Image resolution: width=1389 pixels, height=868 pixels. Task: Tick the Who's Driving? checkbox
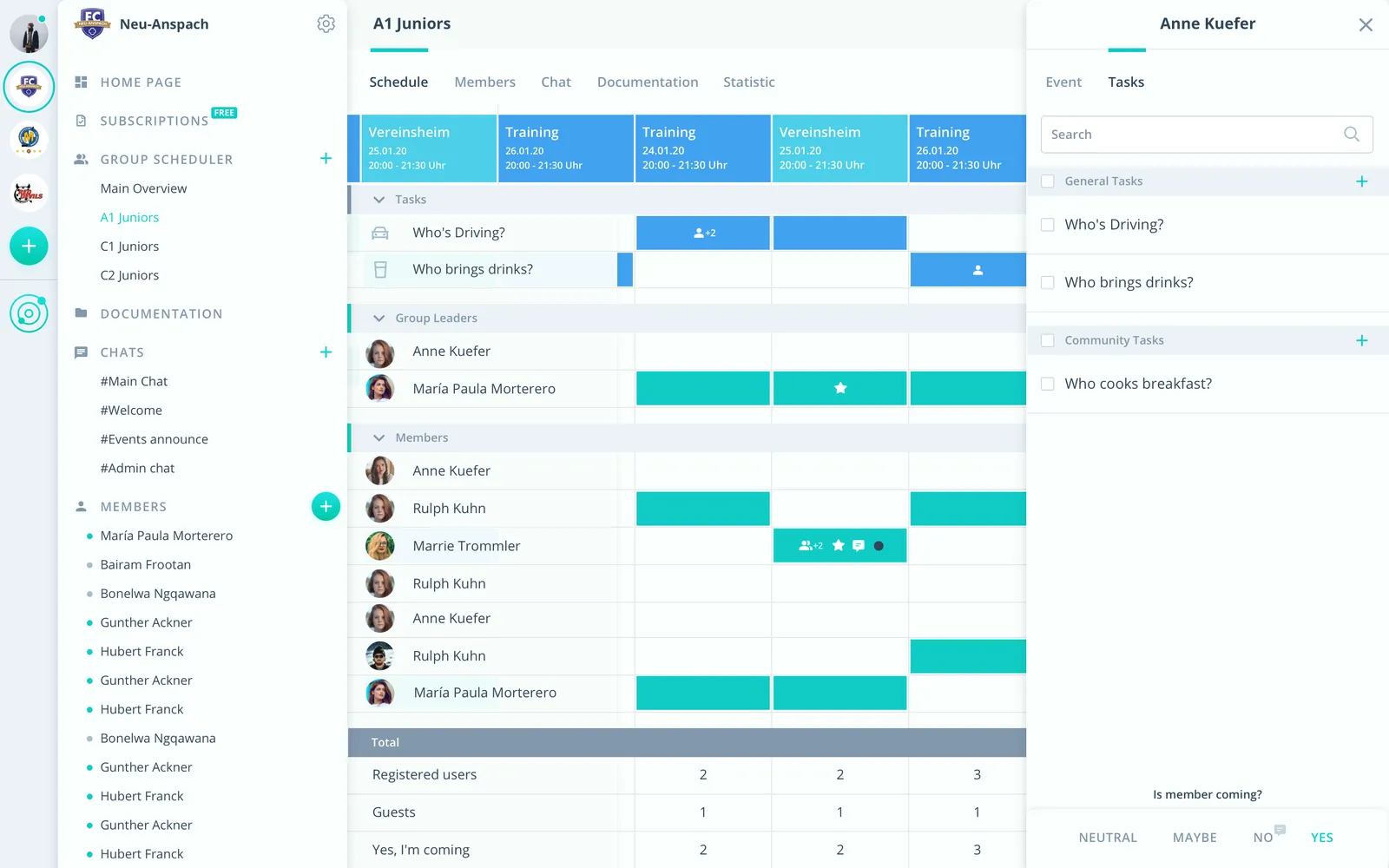(1048, 225)
